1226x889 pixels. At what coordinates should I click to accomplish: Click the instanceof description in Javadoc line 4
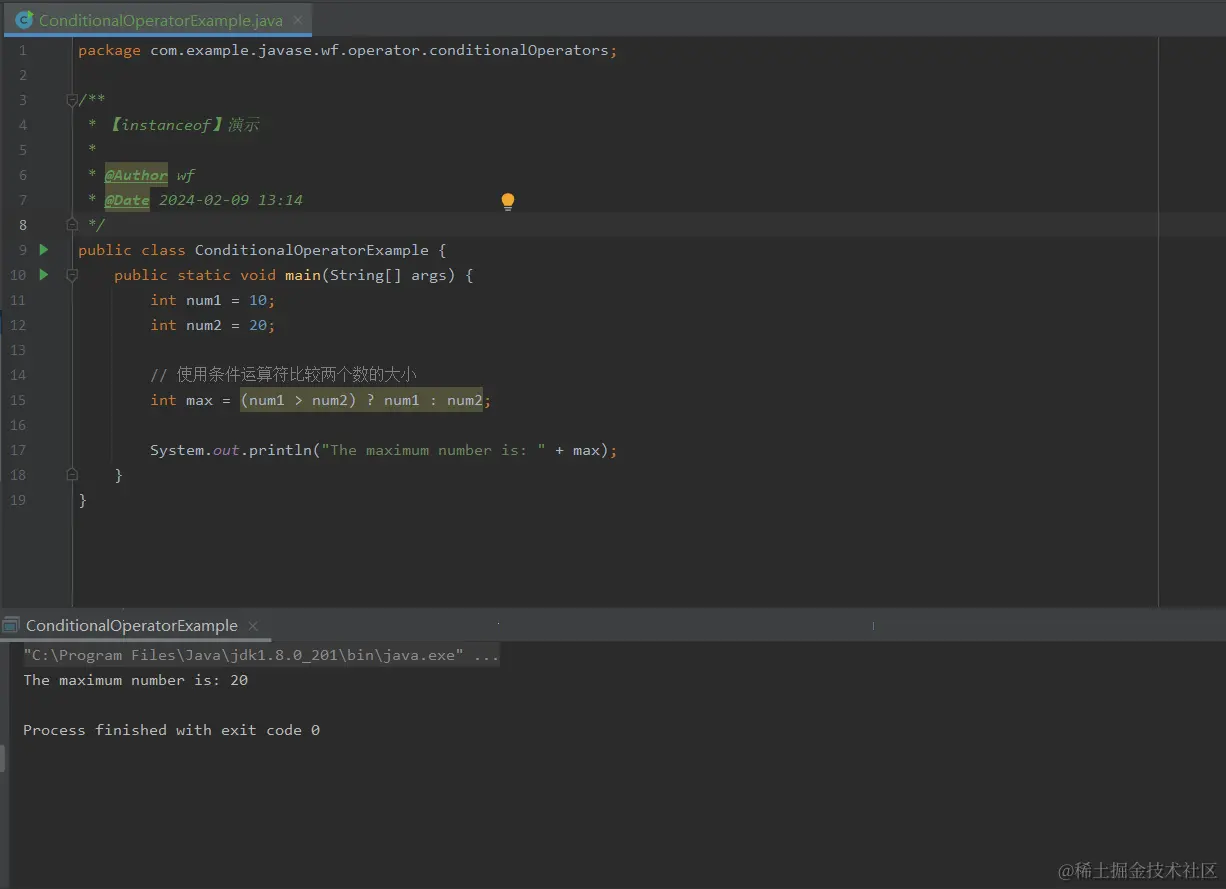[183, 125]
